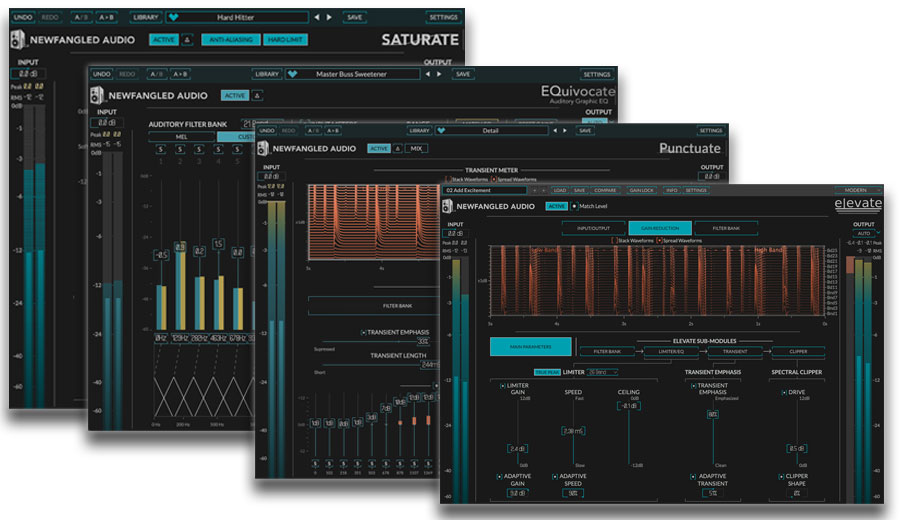Go to next preset arrow in Punctuate

tap(565, 130)
